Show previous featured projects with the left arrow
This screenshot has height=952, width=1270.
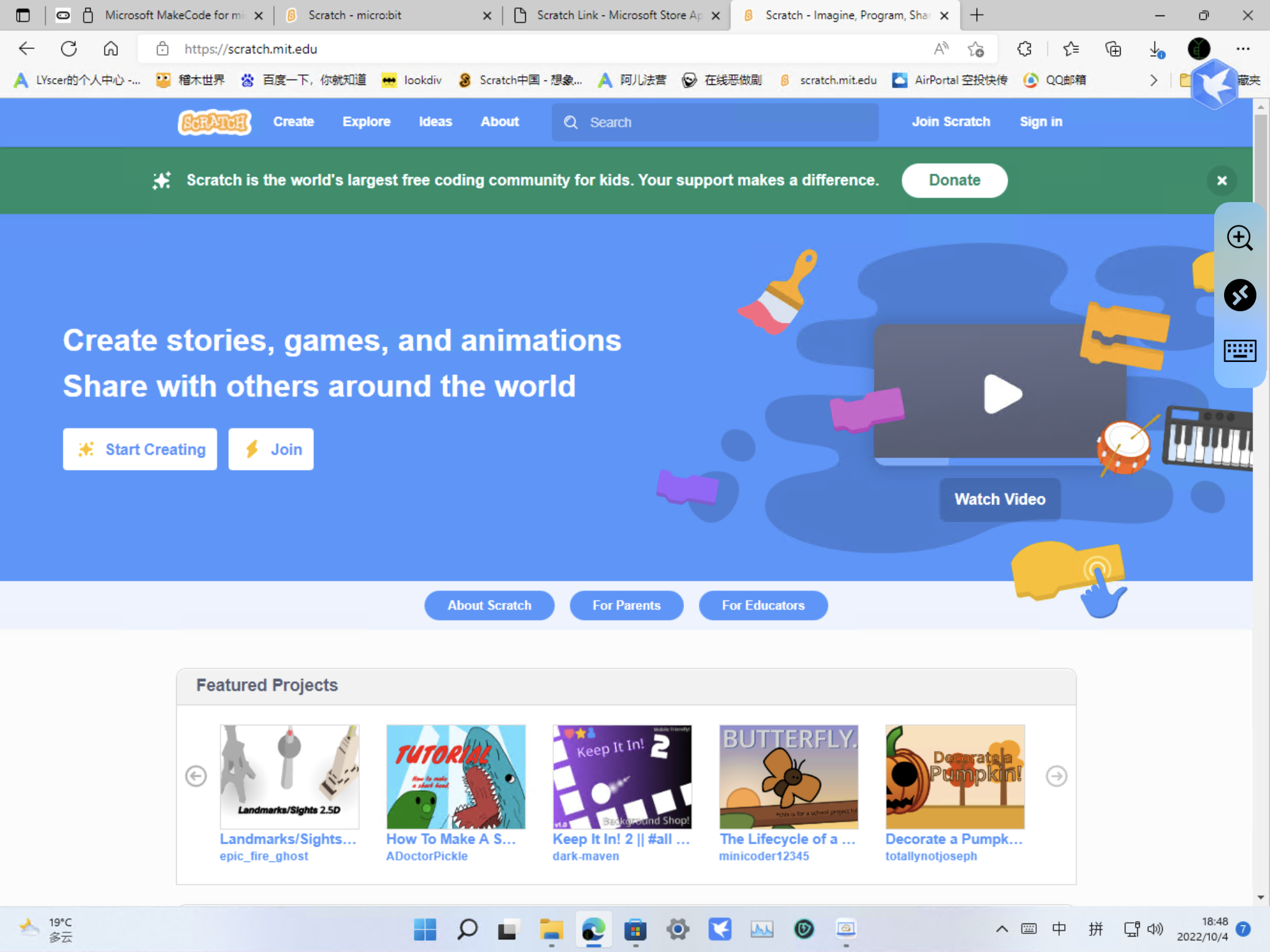point(196,776)
